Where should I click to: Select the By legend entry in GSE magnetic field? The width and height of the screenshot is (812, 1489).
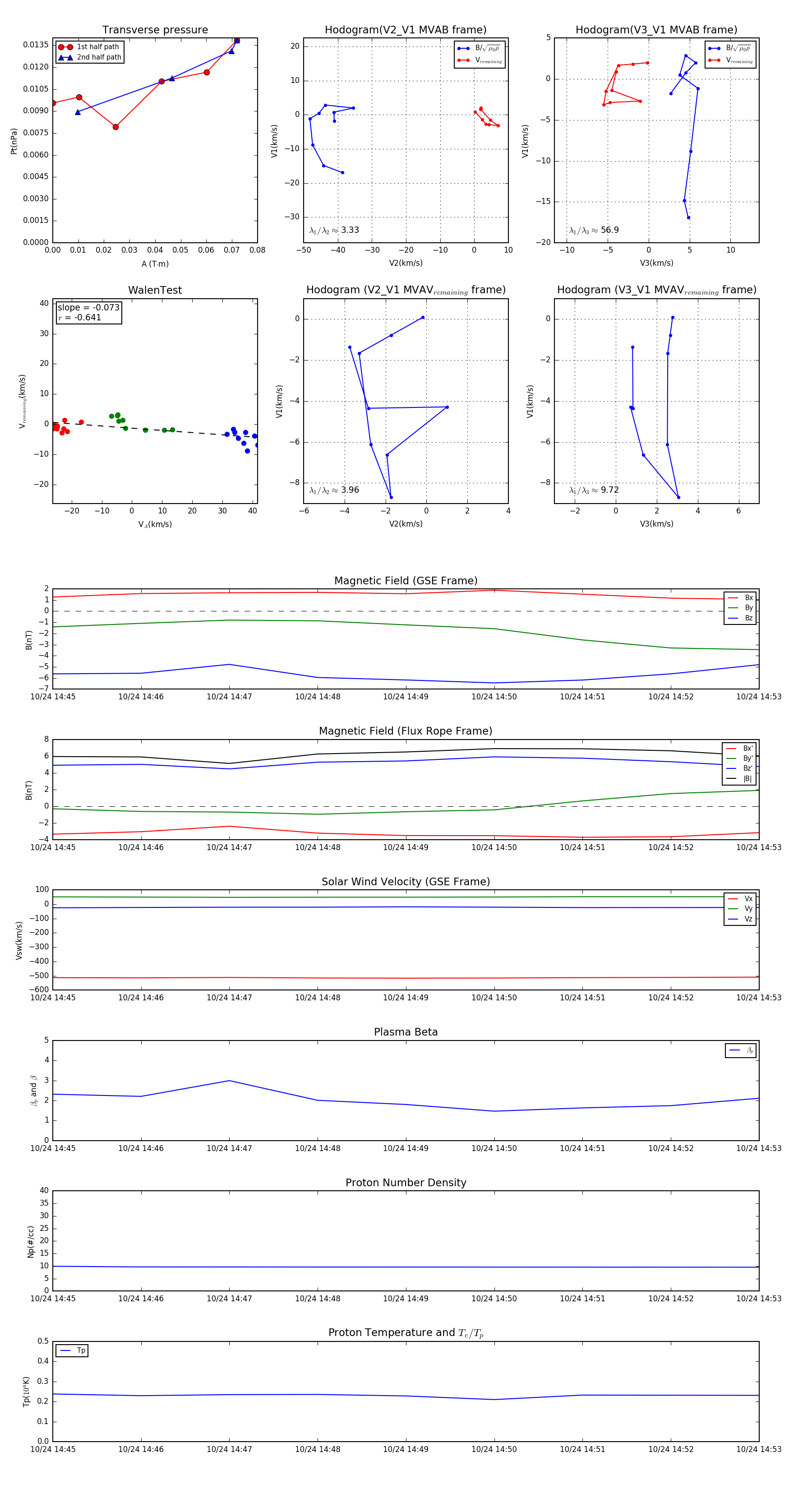pos(740,607)
